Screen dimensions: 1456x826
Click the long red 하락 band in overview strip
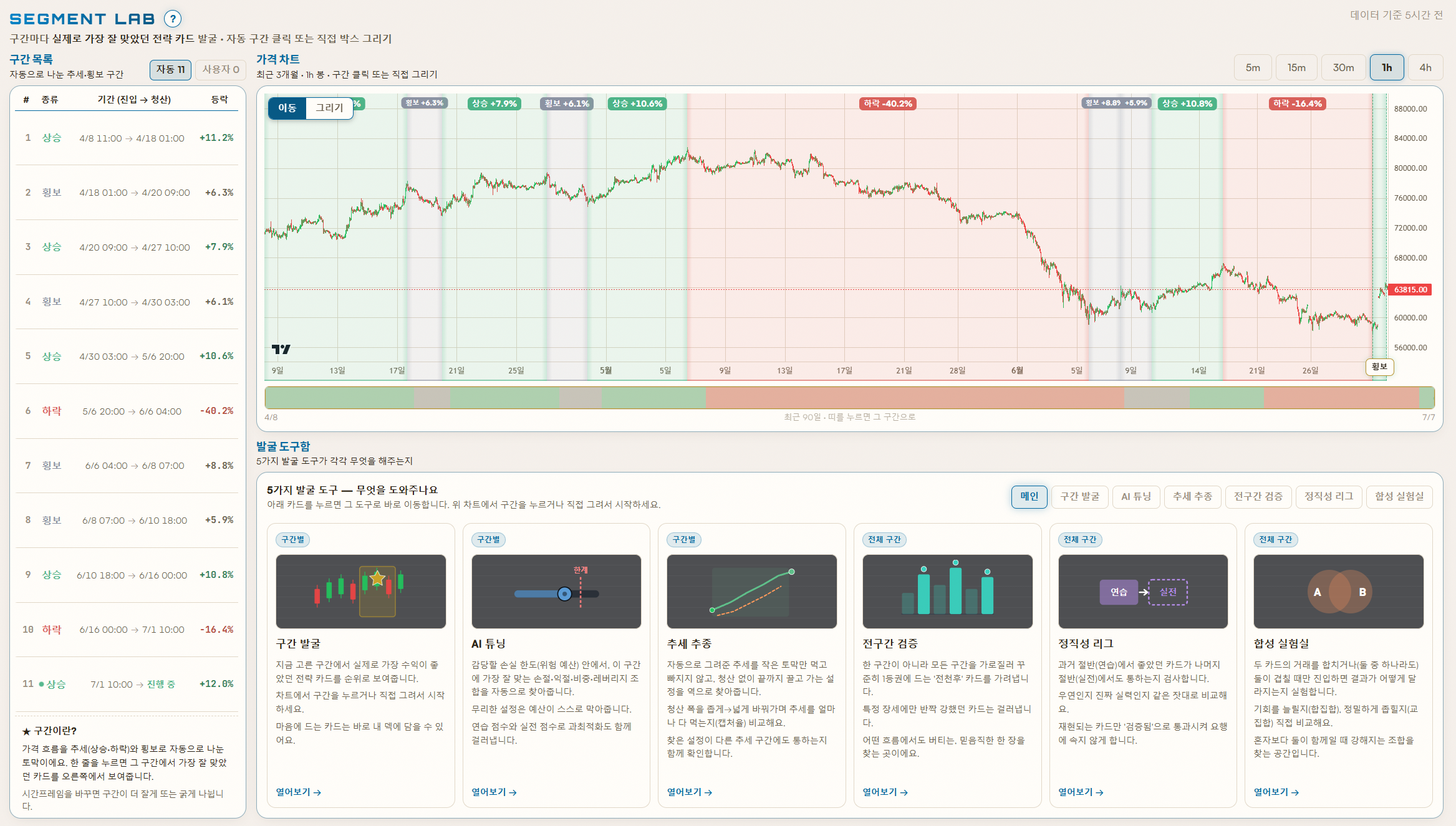[x=915, y=398]
